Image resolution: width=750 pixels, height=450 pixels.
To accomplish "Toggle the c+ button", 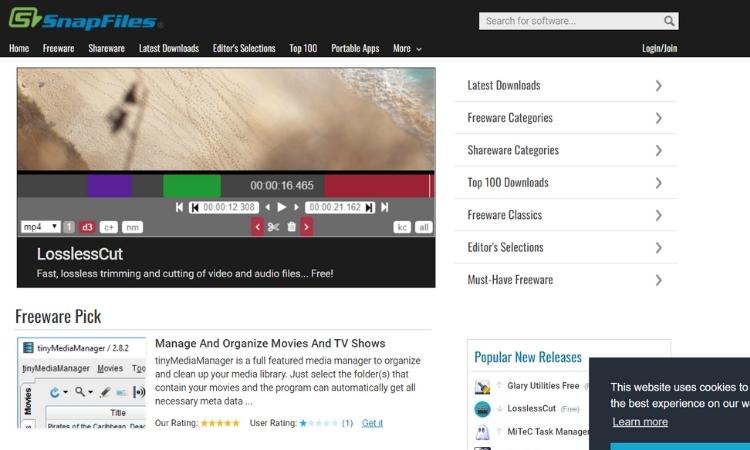I will pyautogui.click(x=109, y=227).
